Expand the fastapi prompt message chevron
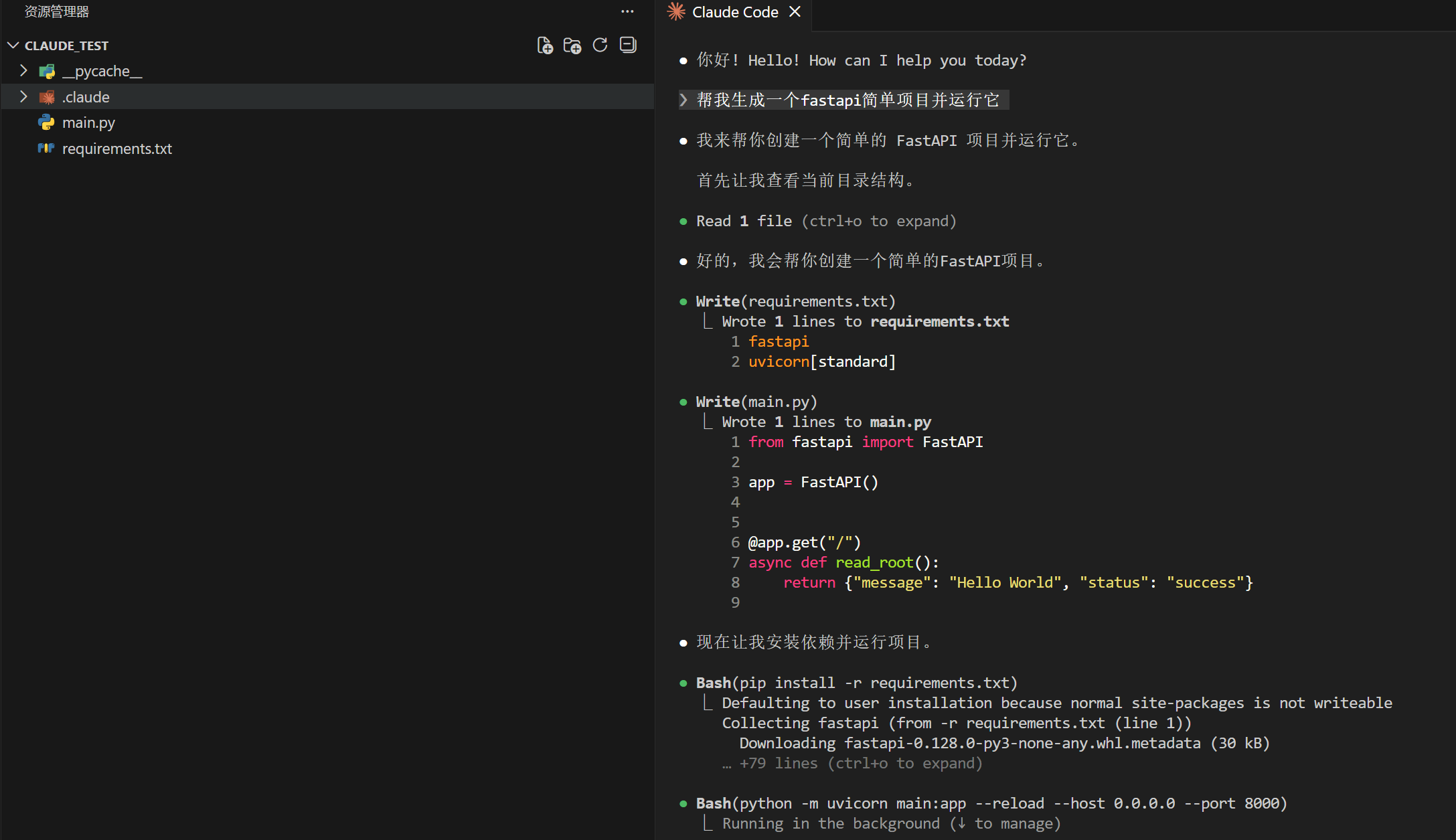Screen dimensions: 1456x840 coord(683,100)
